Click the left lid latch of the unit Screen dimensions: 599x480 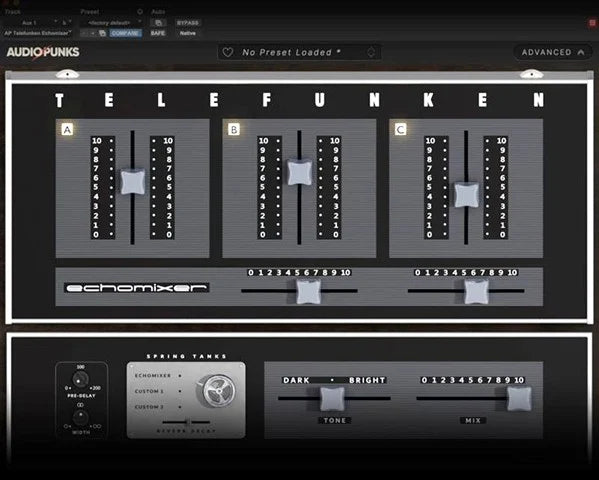67,74
